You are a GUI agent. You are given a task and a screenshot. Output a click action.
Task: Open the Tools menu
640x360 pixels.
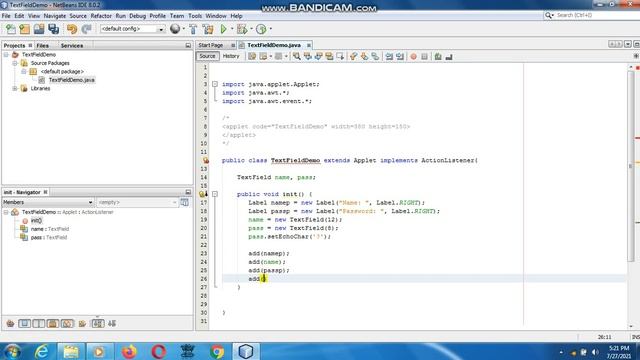pyautogui.click(x=195, y=16)
